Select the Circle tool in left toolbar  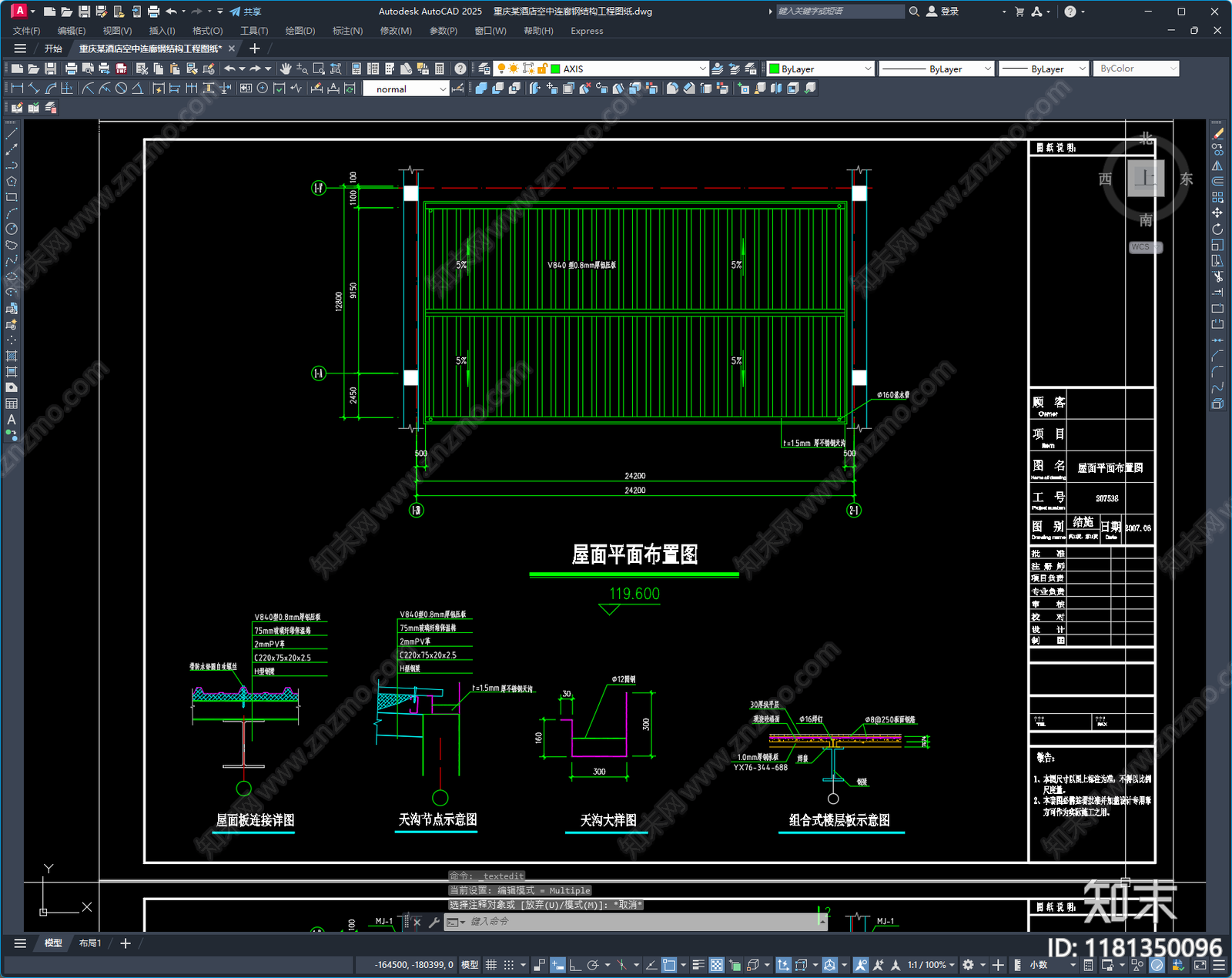tap(12, 229)
